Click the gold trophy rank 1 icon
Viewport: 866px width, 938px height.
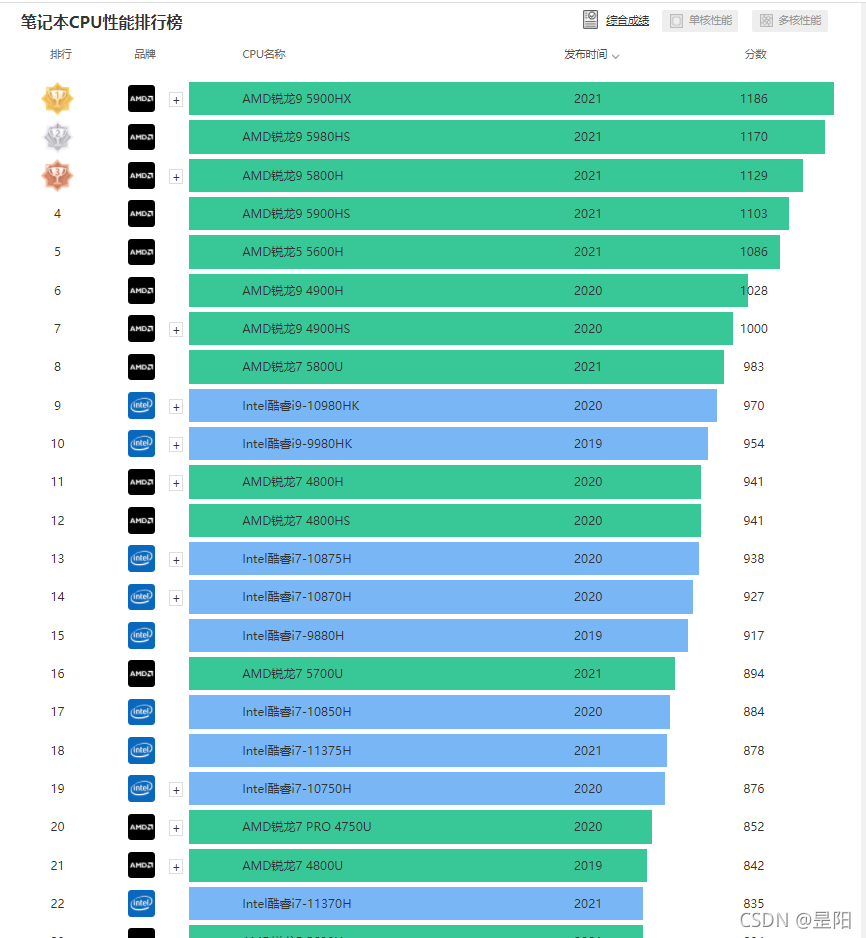click(57, 98)
